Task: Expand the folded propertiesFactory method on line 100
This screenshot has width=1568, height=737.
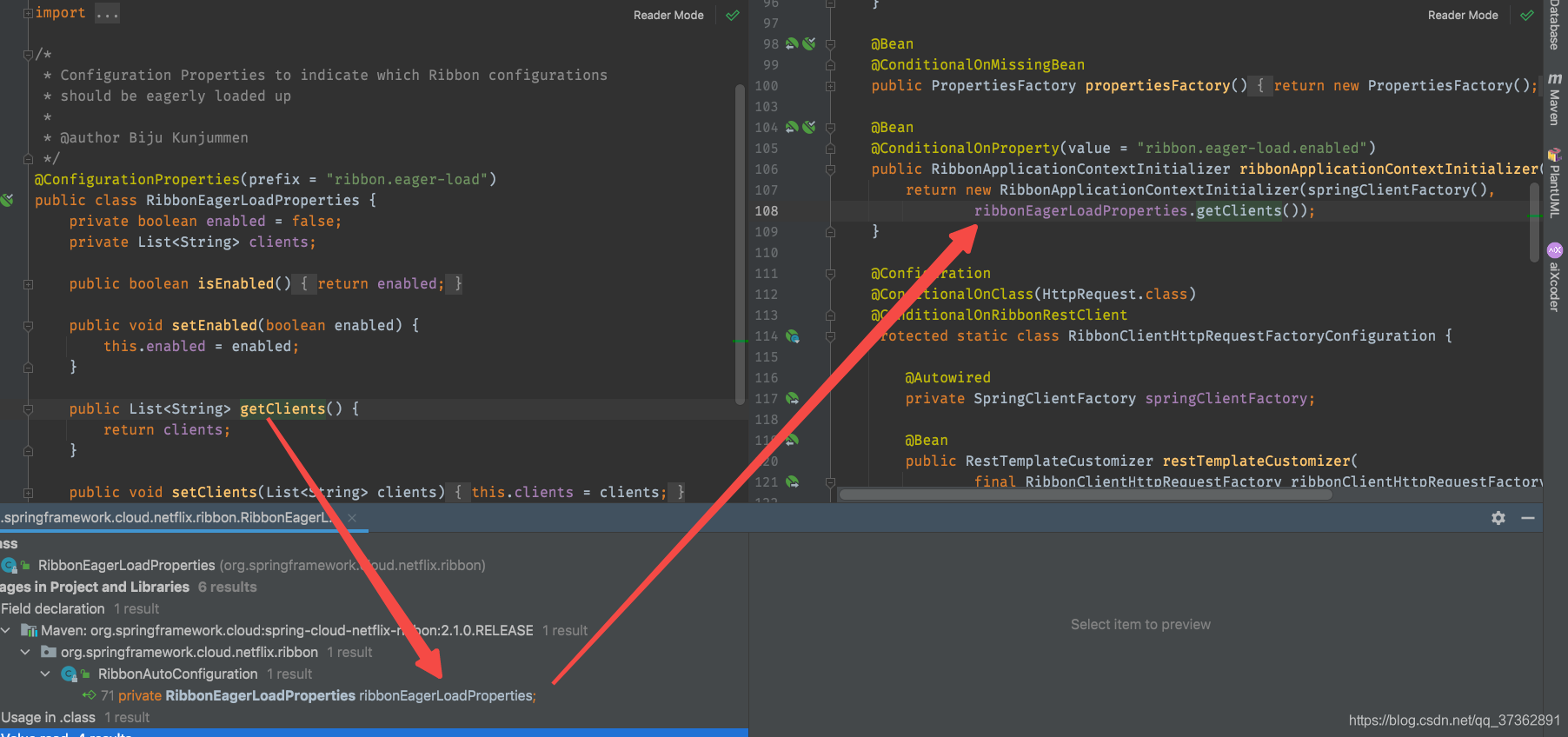Action: click(830, 86)
